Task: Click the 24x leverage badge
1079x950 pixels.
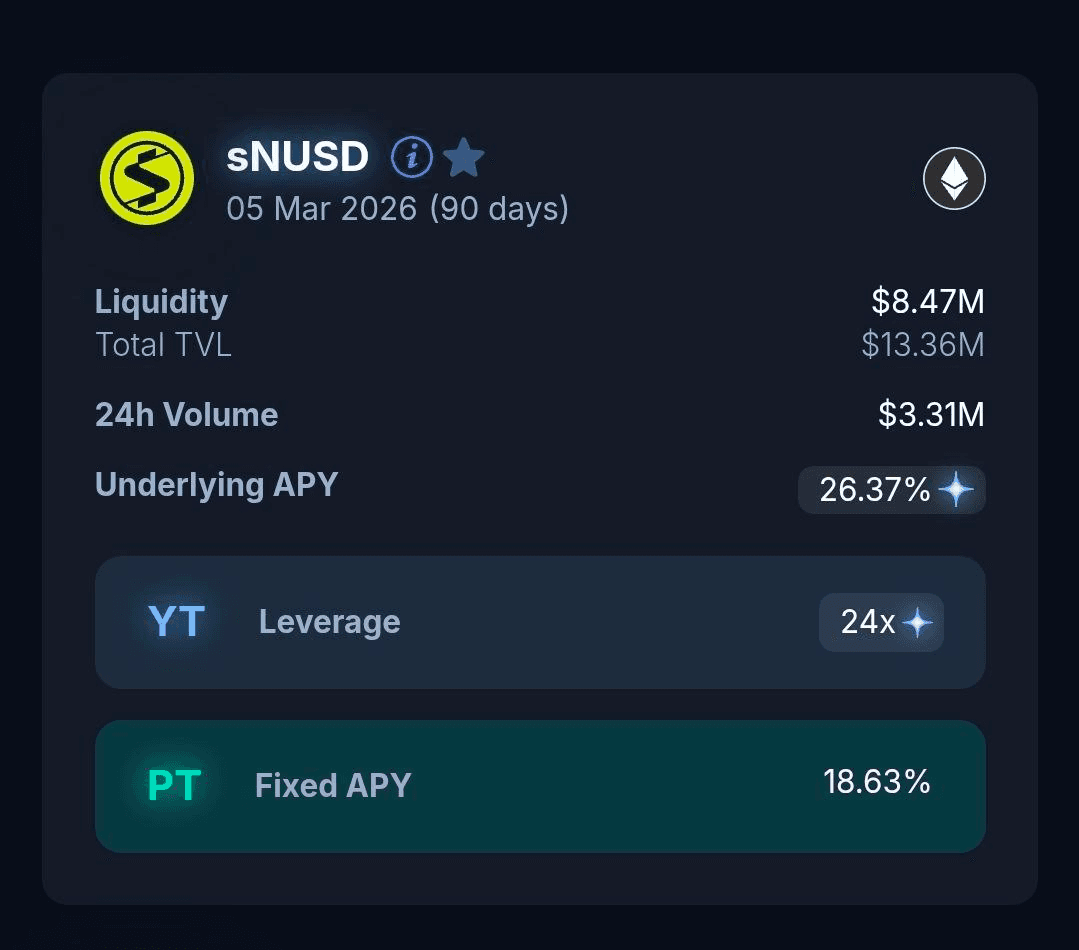Action: [x=868, y=622]
